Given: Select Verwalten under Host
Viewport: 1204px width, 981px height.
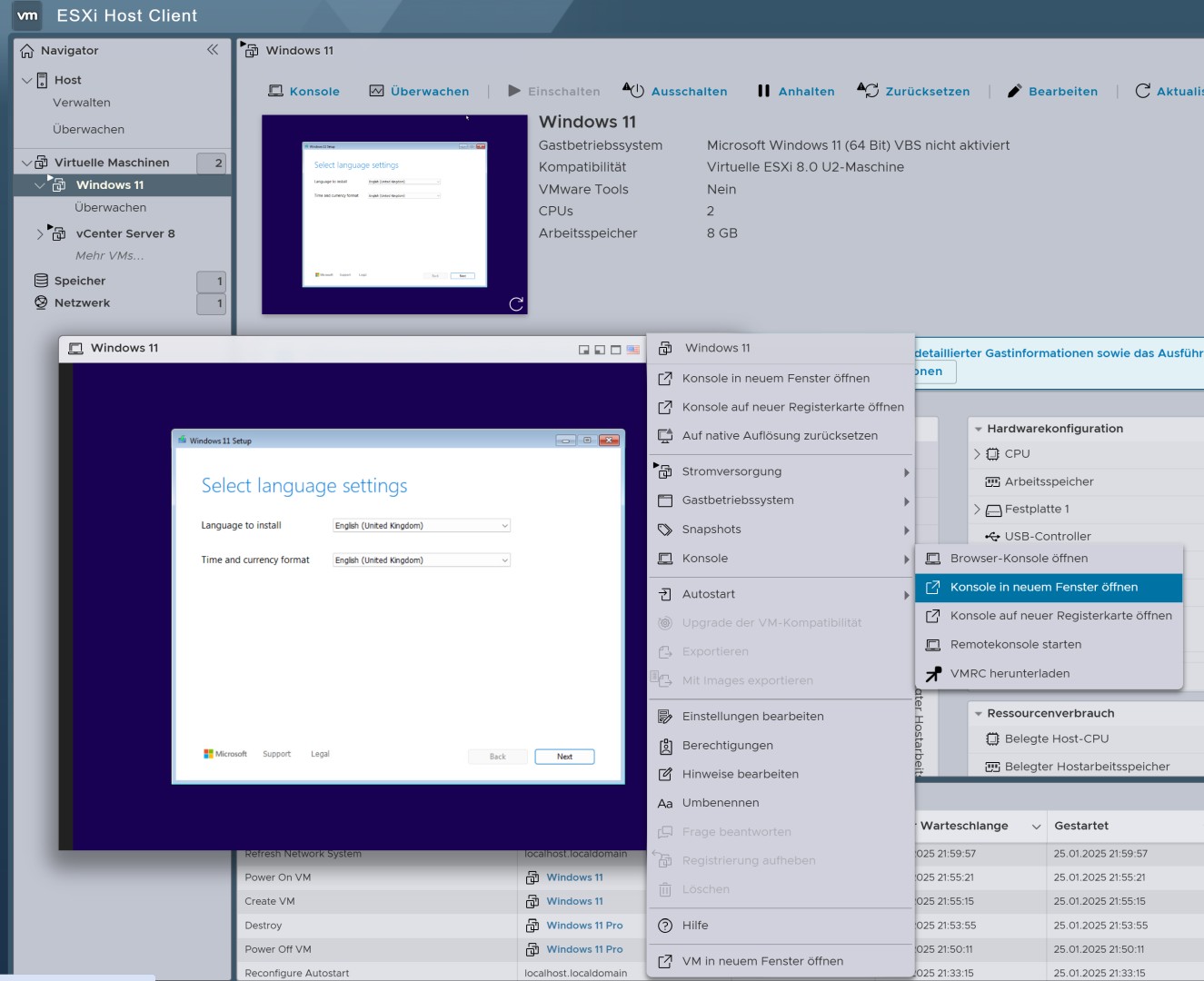Looking at the screenshot, I should click(x=82, y=103).
